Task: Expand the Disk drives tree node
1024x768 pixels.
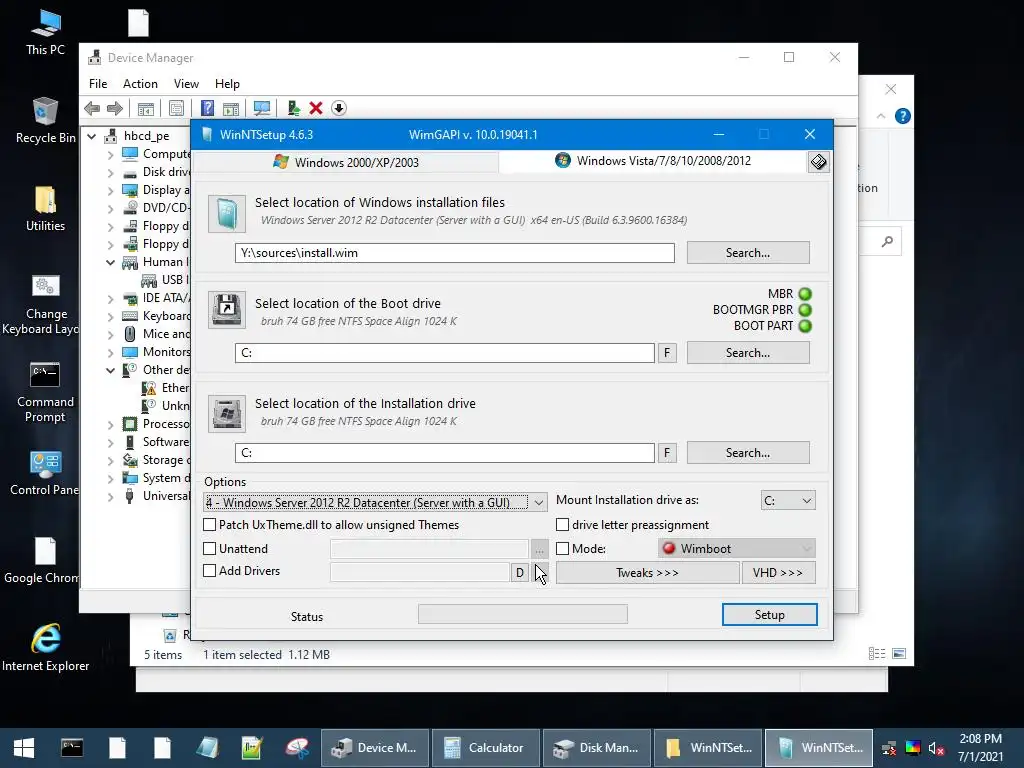Action: click(x=110, y=172)
